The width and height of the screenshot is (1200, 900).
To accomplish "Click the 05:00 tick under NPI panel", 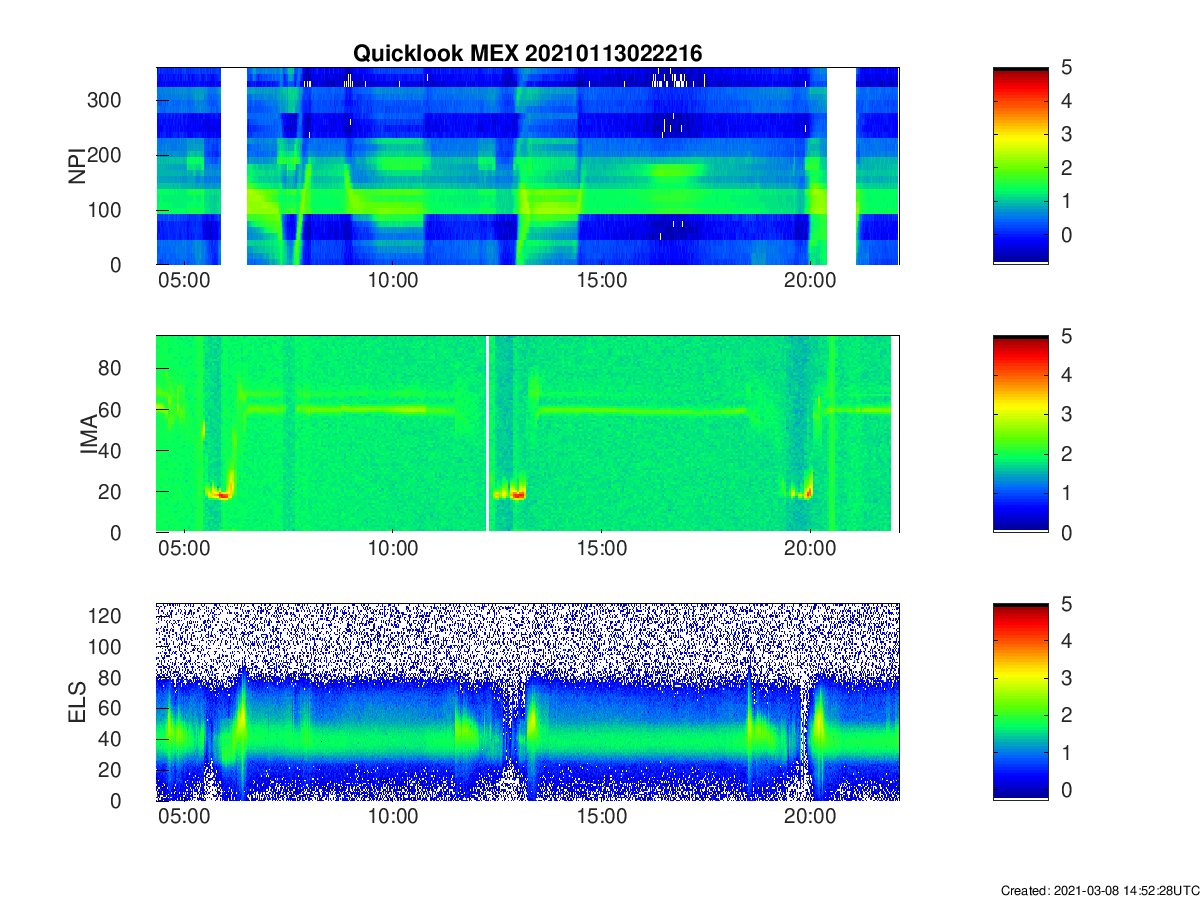I will pos(184,281).
